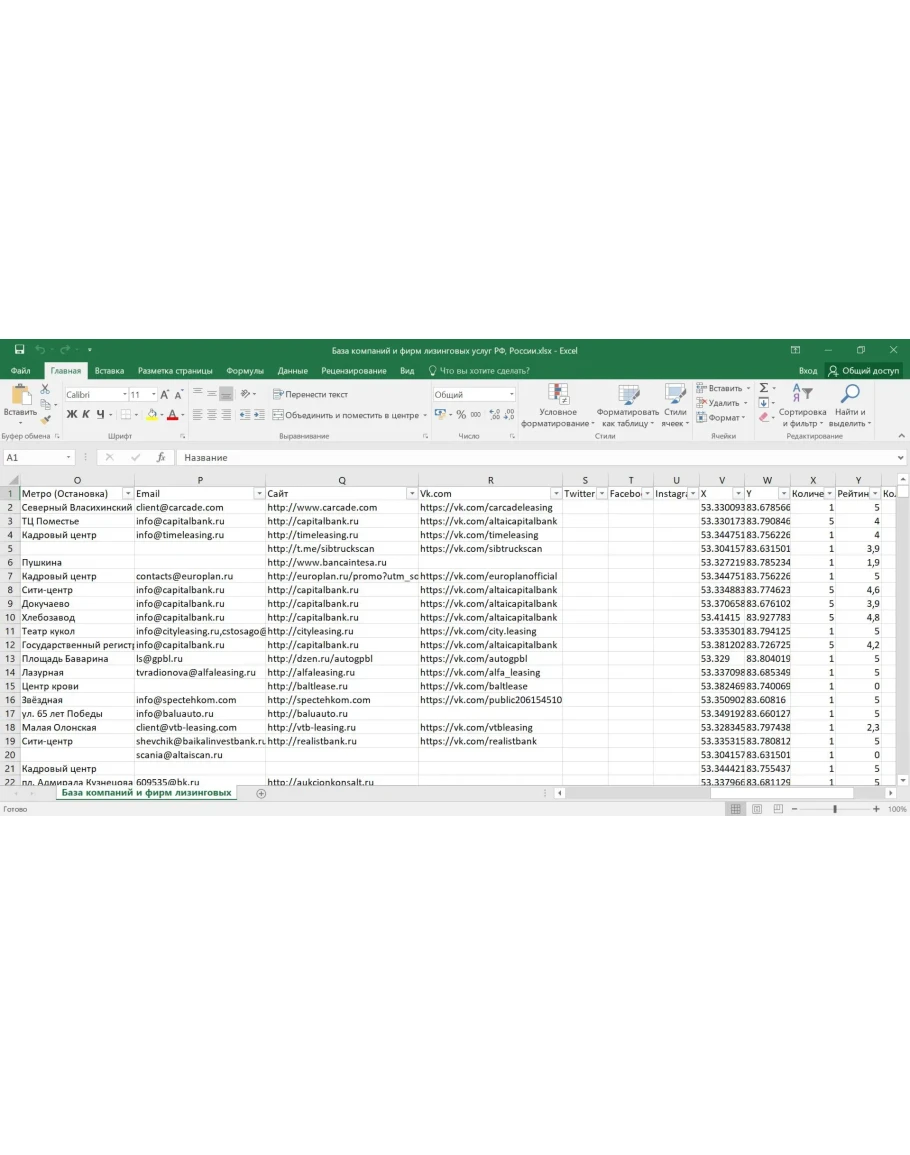The width and height of the screenshot is (910, 1155).
Task: Click Вставить cells button in Ячейки group
Action: [720, 388]
